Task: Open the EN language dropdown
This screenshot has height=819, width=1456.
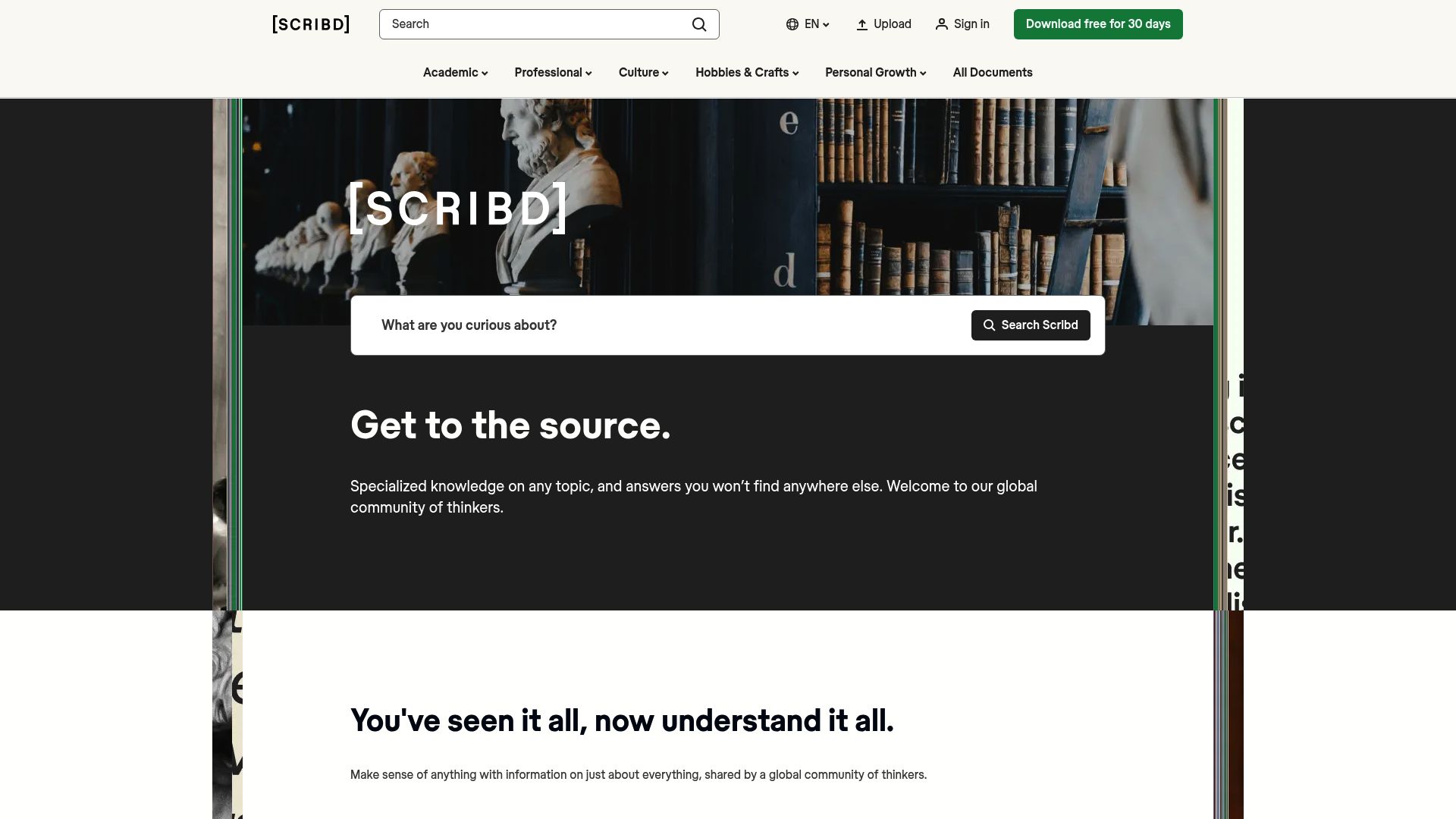Action: click(811, 24)
